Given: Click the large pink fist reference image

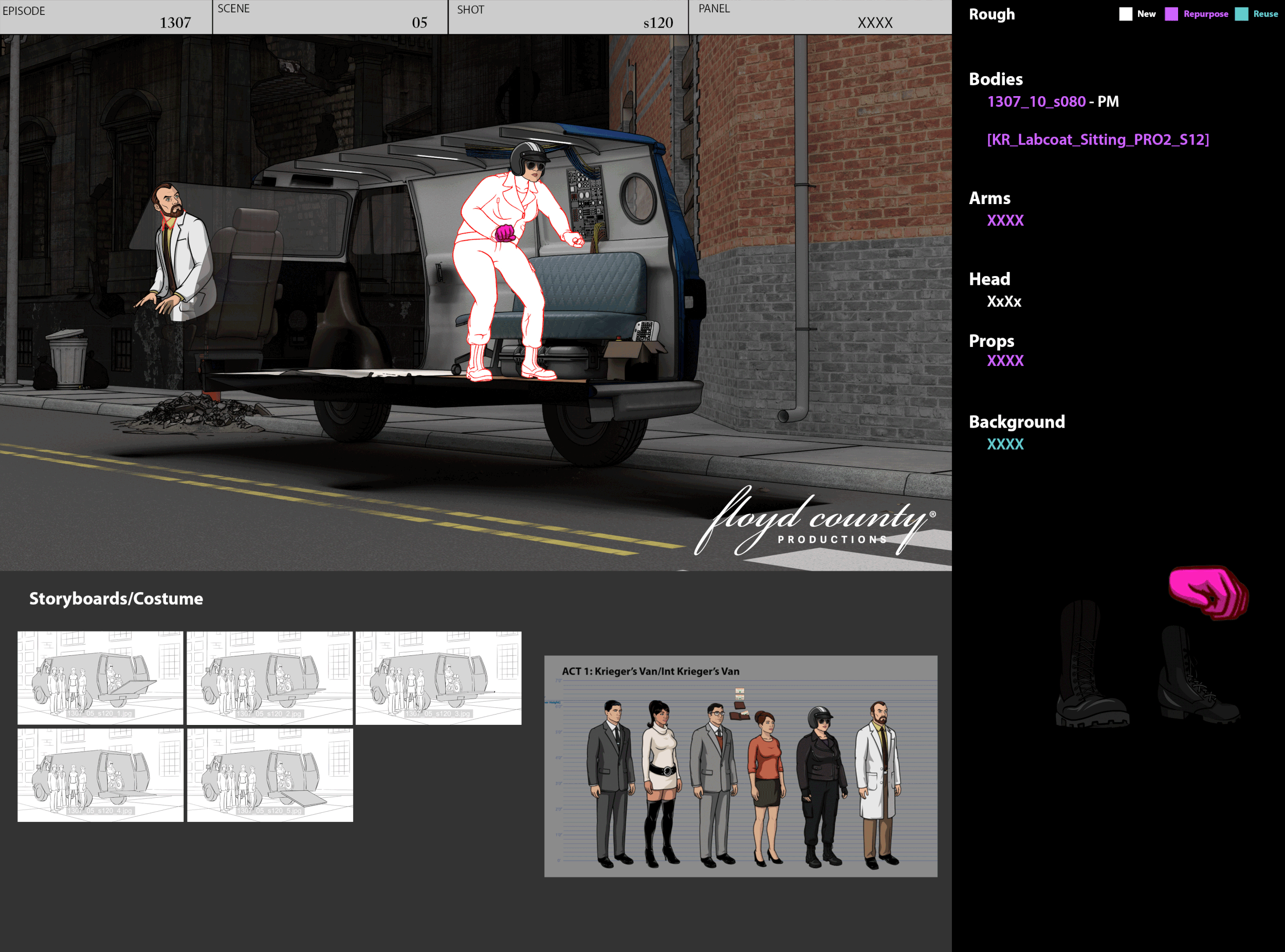Looking at the screenshot, I should tap(1208, 592).
